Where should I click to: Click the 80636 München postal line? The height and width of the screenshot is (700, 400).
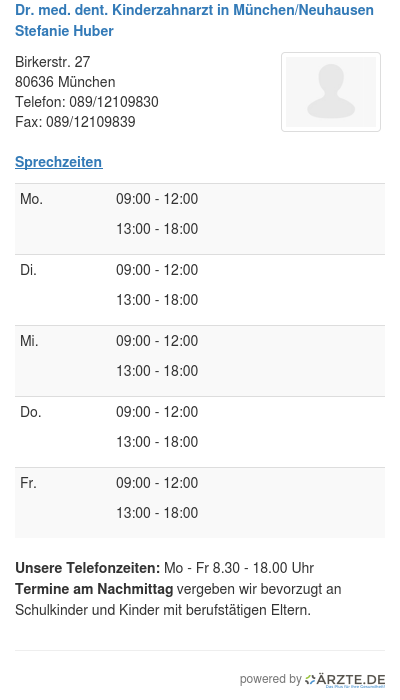[65, 82]
